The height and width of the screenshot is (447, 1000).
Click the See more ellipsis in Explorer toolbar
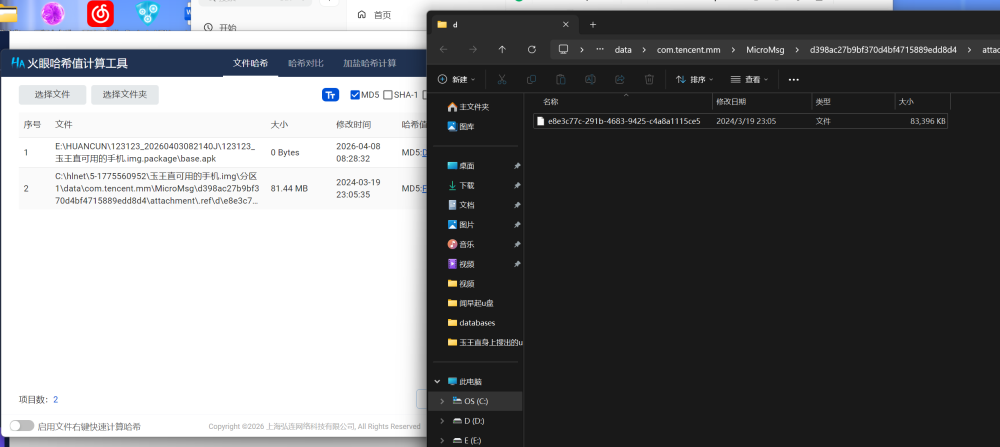click(x=794, y=79)
